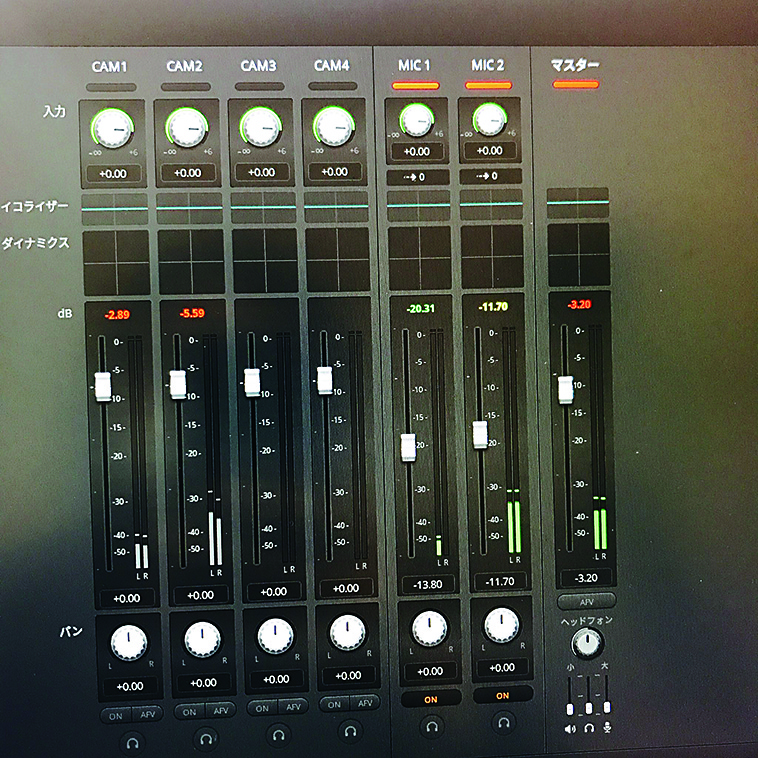758x758 pixels.
Task: Enable headphone monitoring for CAM3
Action: [x=277, y=737]
